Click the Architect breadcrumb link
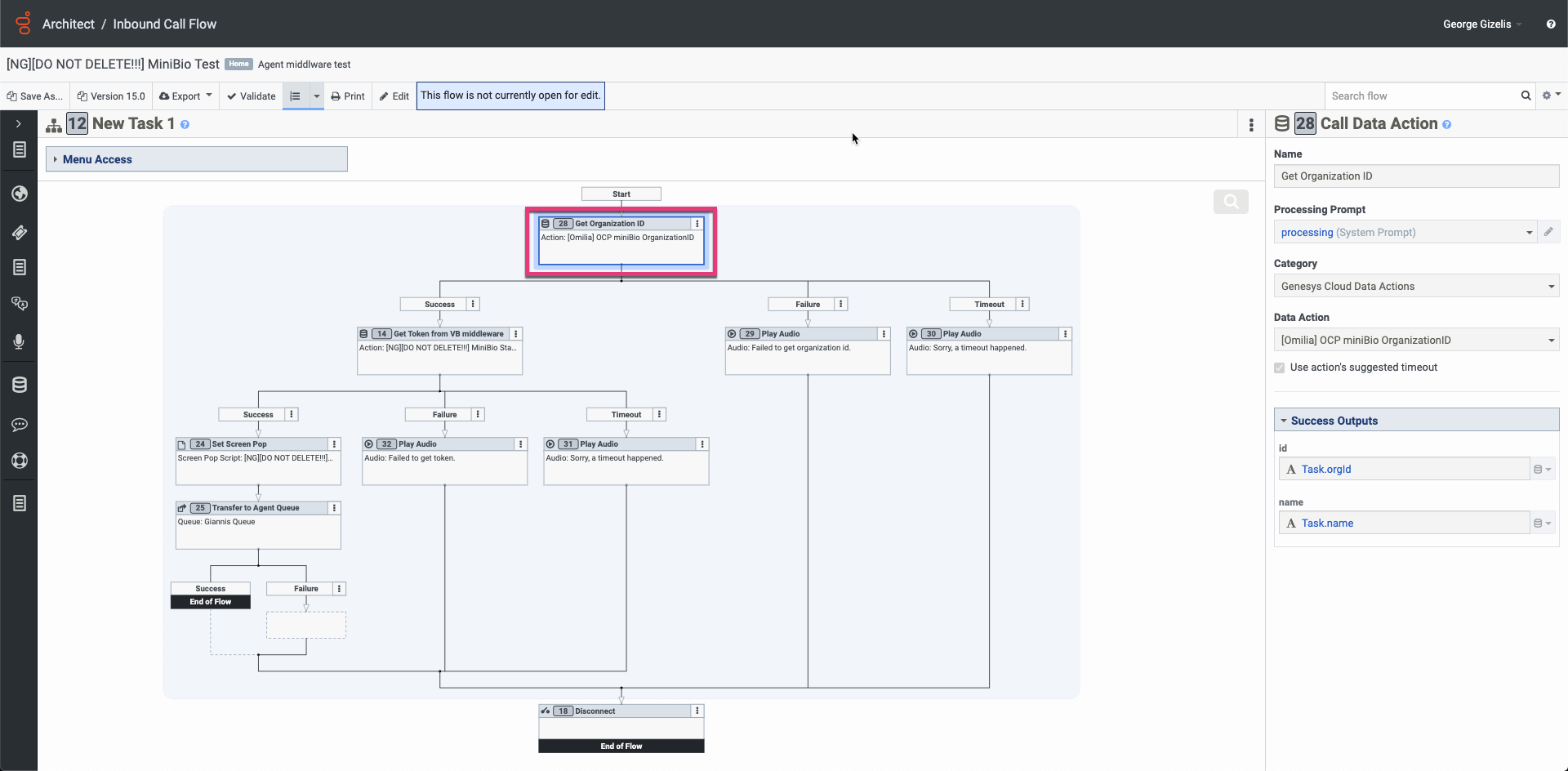This screenshot has width=1568, height=771. tap(68, 25)
